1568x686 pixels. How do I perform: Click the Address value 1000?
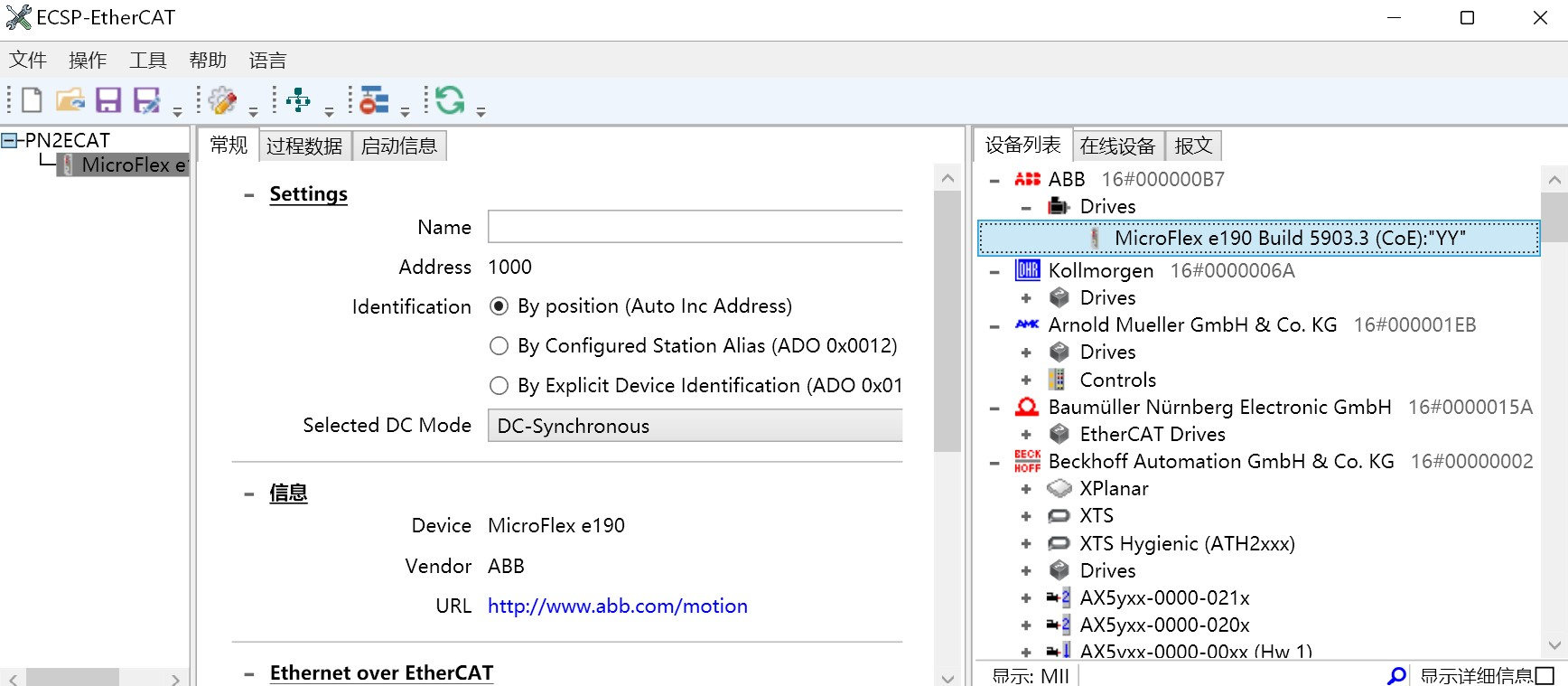[x=510, y=267]
